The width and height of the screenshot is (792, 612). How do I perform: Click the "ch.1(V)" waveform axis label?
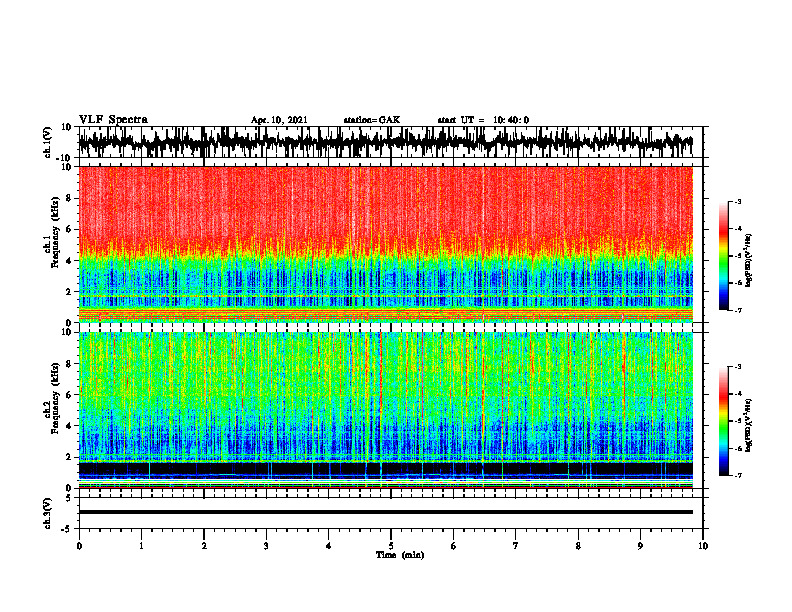tap(47, 142)
